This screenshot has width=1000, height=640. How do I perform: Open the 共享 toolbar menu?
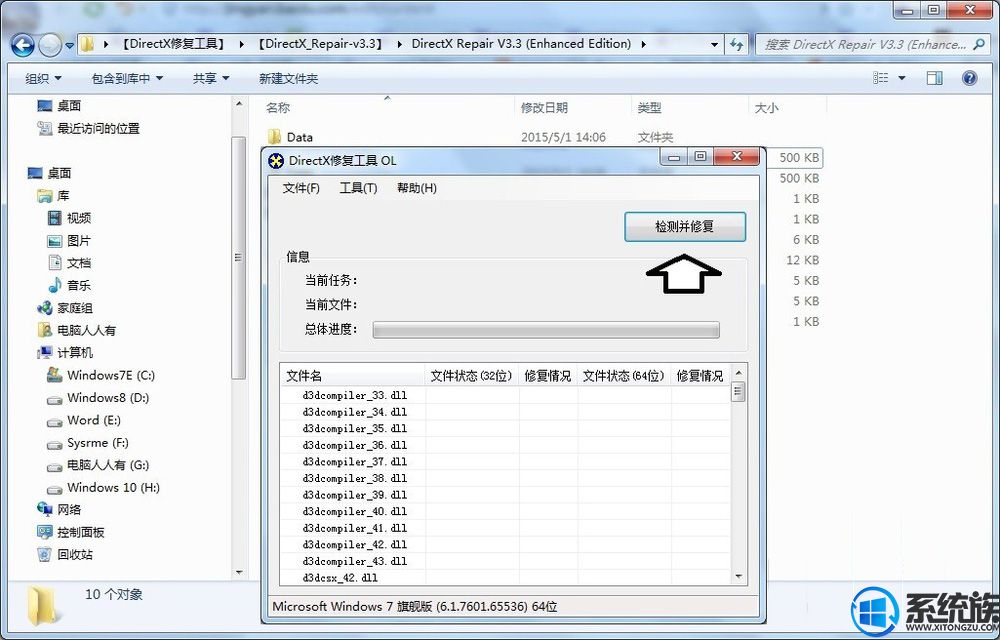211,78
